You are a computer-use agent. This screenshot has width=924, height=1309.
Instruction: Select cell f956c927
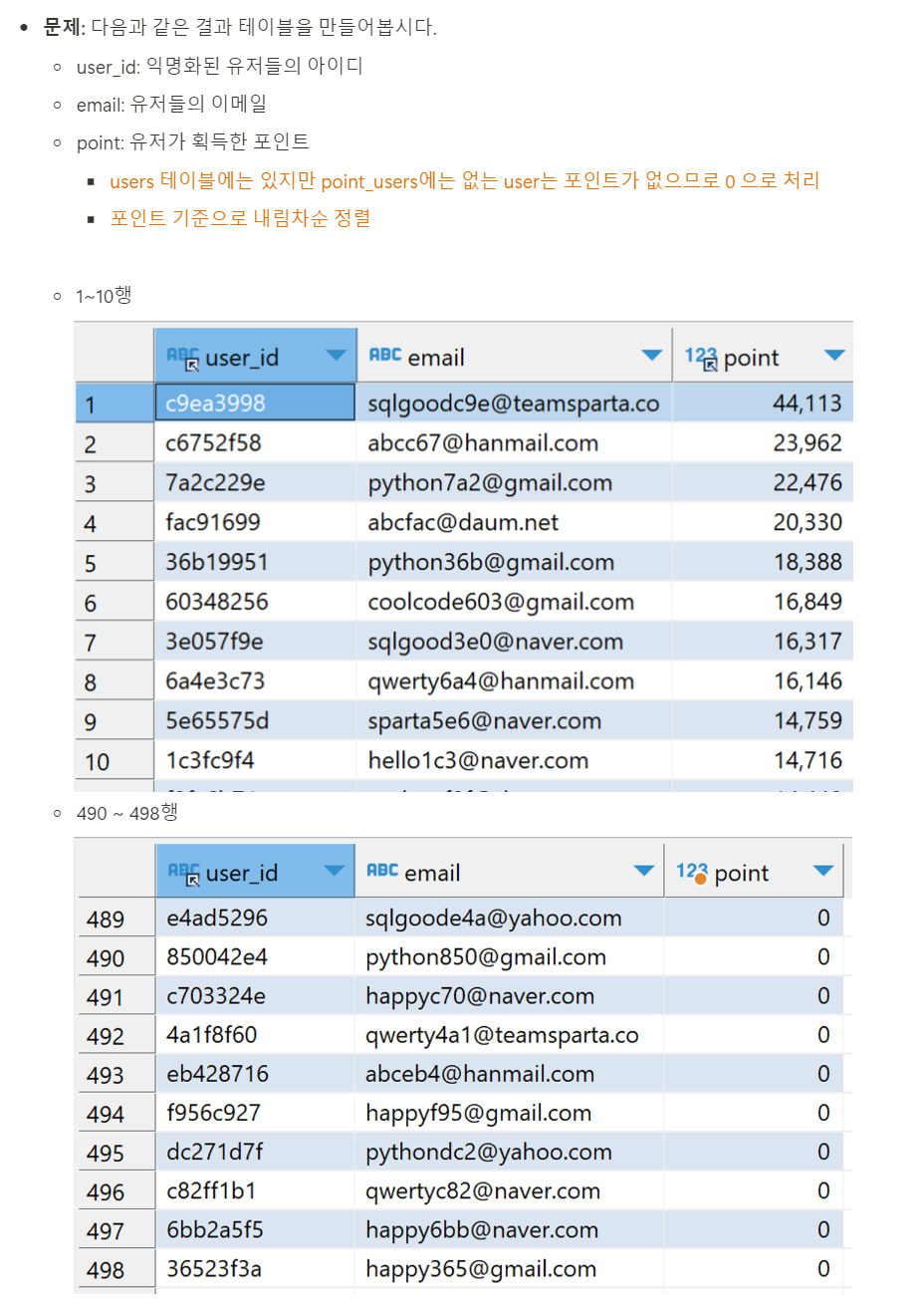[x=255, y=1112]
